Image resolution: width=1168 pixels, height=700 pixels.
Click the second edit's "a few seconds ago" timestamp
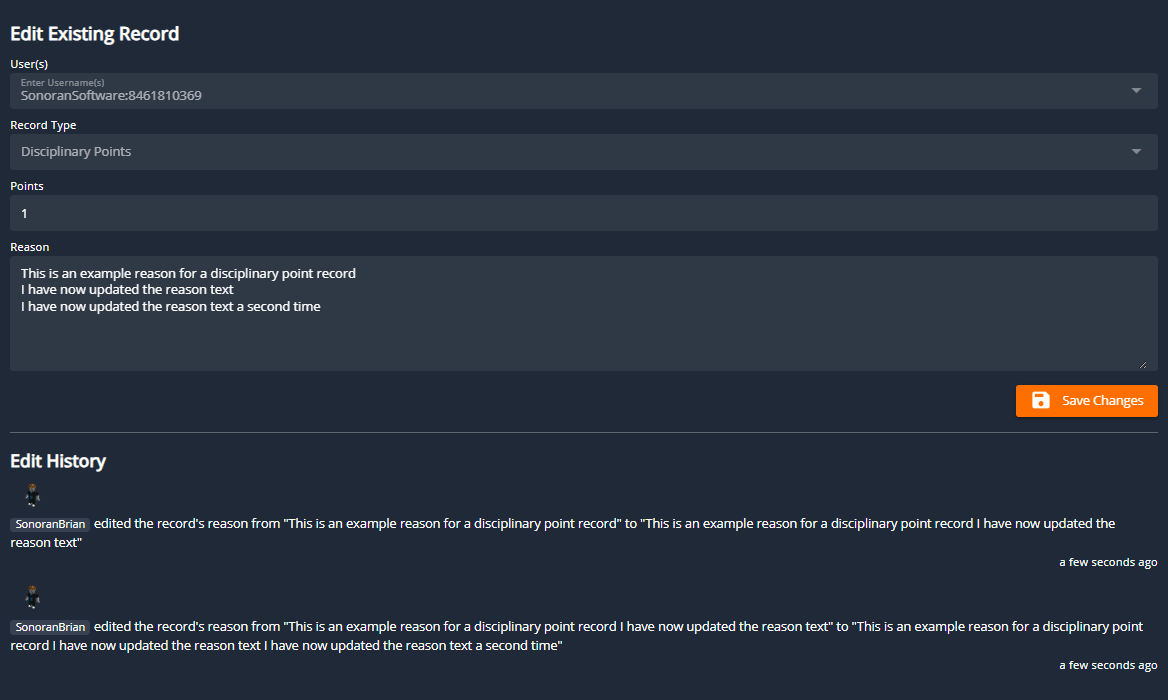point(1108,665)
